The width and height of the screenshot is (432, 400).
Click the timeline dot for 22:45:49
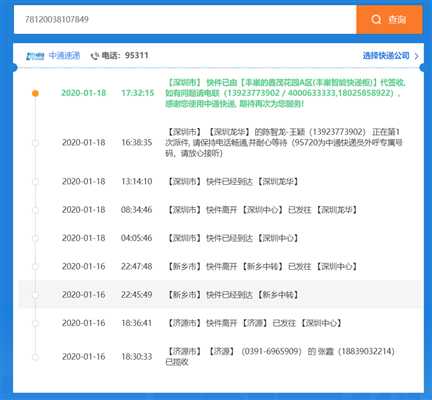tap(35, 295)
